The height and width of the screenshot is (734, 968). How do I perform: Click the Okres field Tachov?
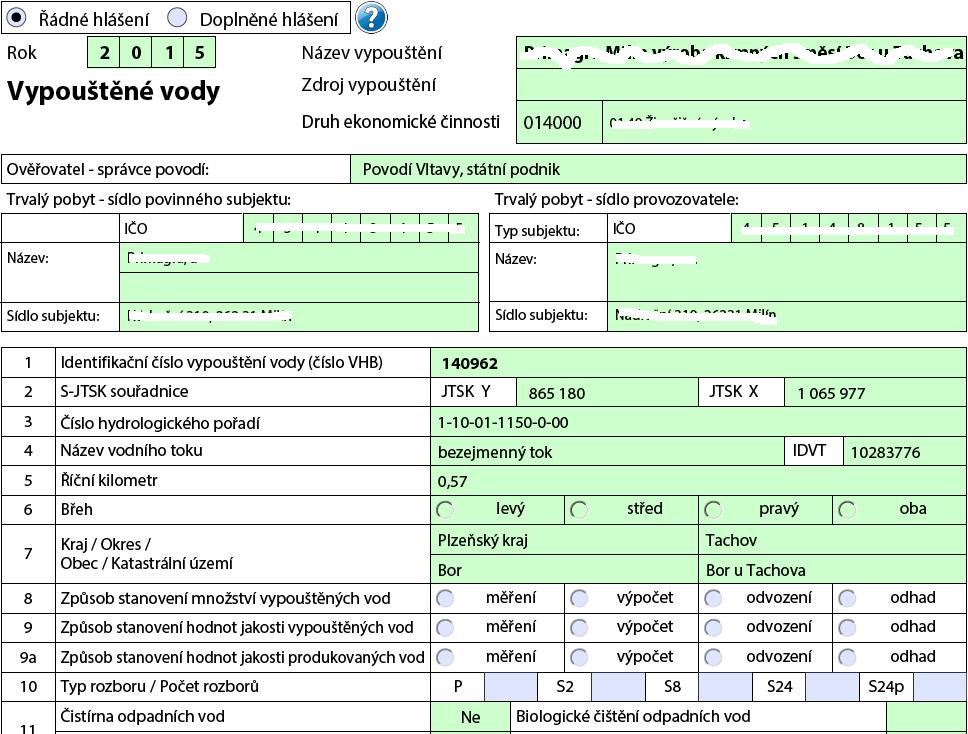833,540
